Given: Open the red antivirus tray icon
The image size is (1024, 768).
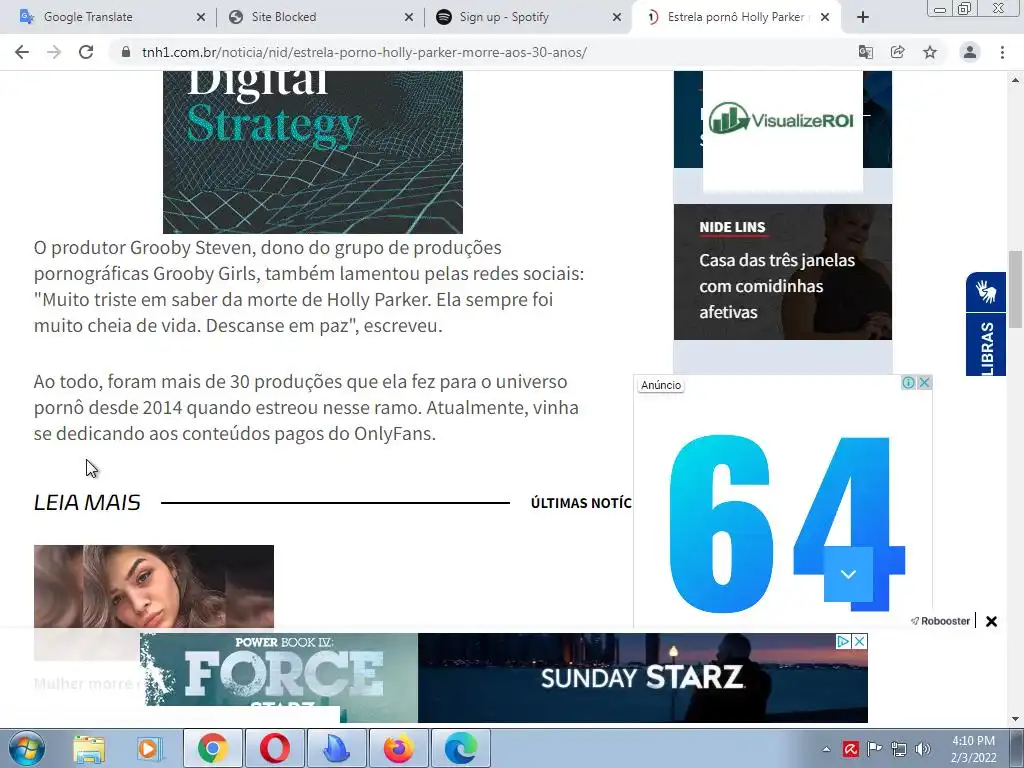Looking at the screenshot, I should [x=851, y=749].
